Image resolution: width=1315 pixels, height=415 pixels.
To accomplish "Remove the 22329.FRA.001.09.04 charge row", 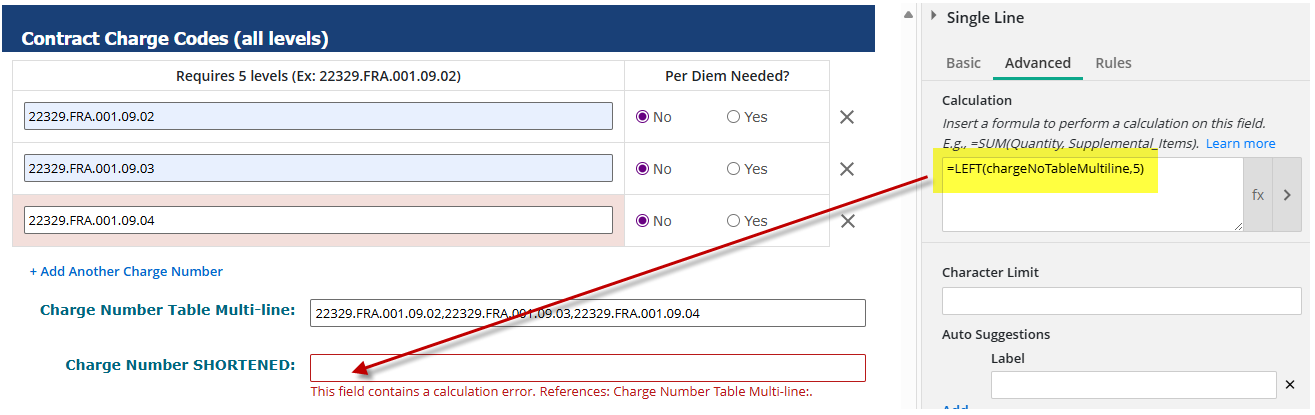I will [x=847, y=221].
